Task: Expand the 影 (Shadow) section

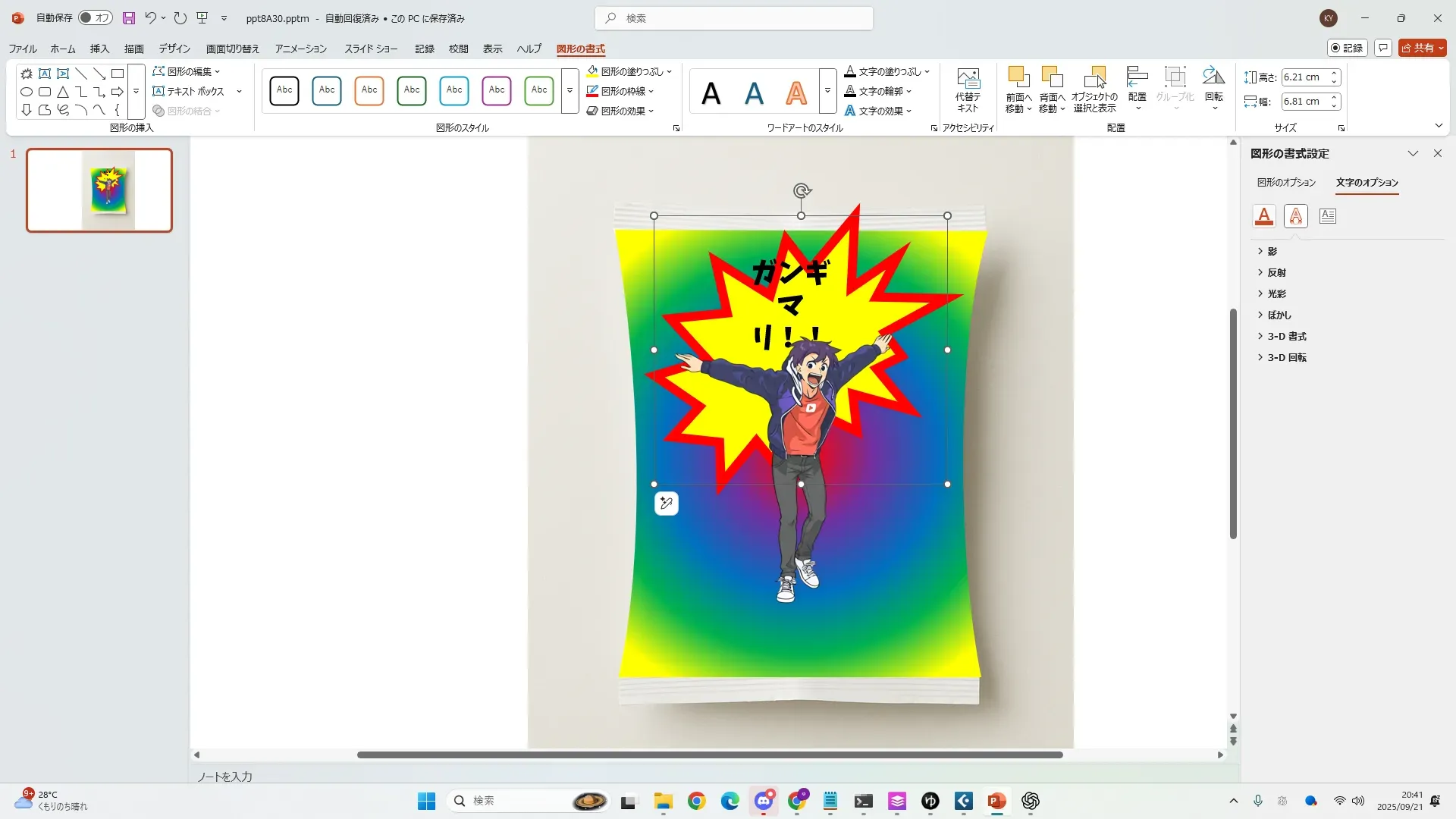Action: point(1272,251)
